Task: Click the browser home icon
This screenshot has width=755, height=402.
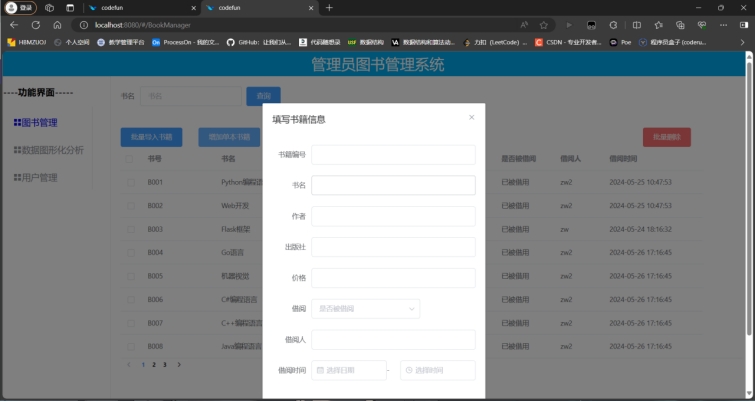Action: pos(57,24)
